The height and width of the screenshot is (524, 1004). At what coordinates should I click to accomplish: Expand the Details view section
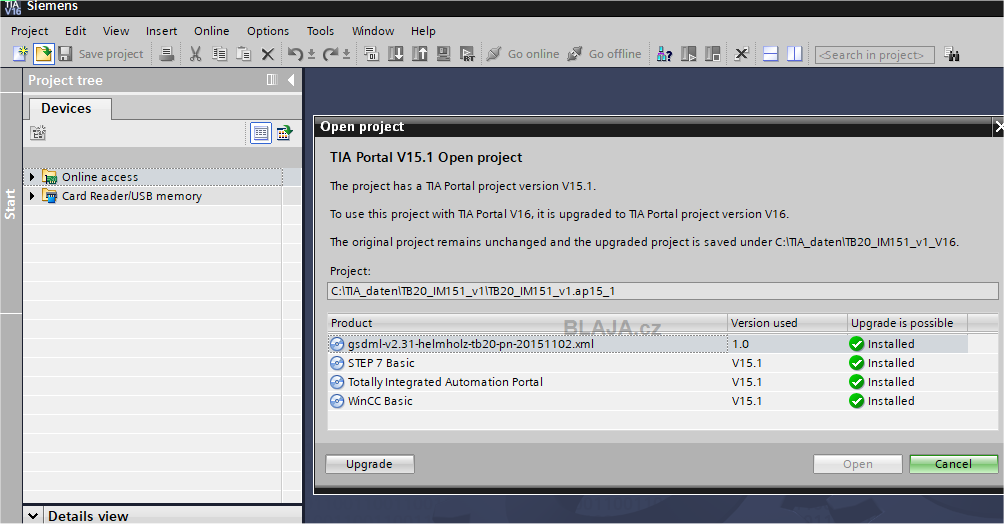[x=33, y=516]
